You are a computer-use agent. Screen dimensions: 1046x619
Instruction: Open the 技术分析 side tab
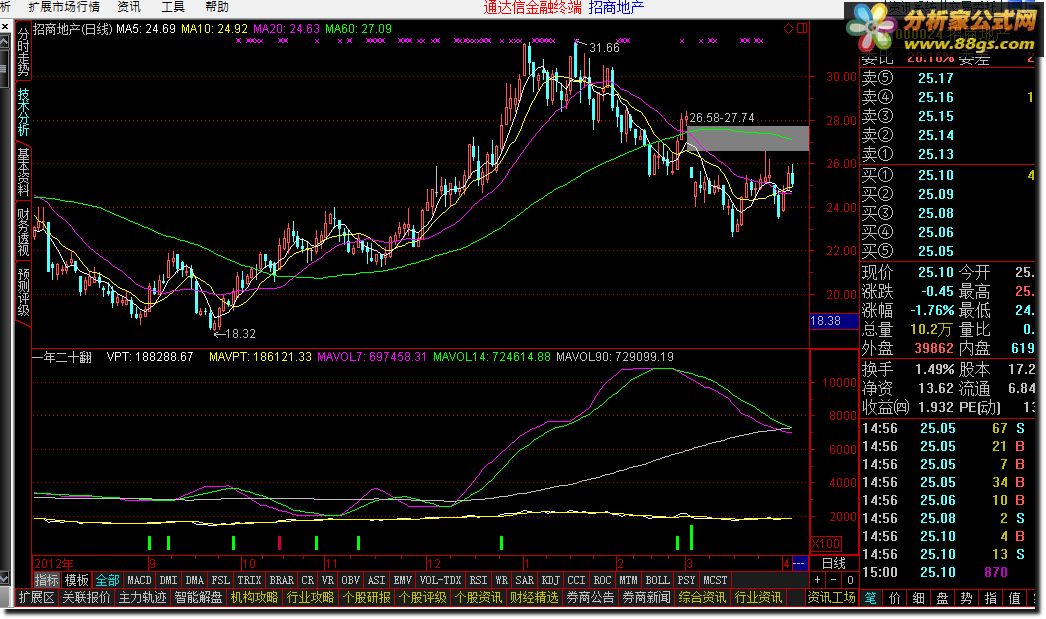pos(23,112)
